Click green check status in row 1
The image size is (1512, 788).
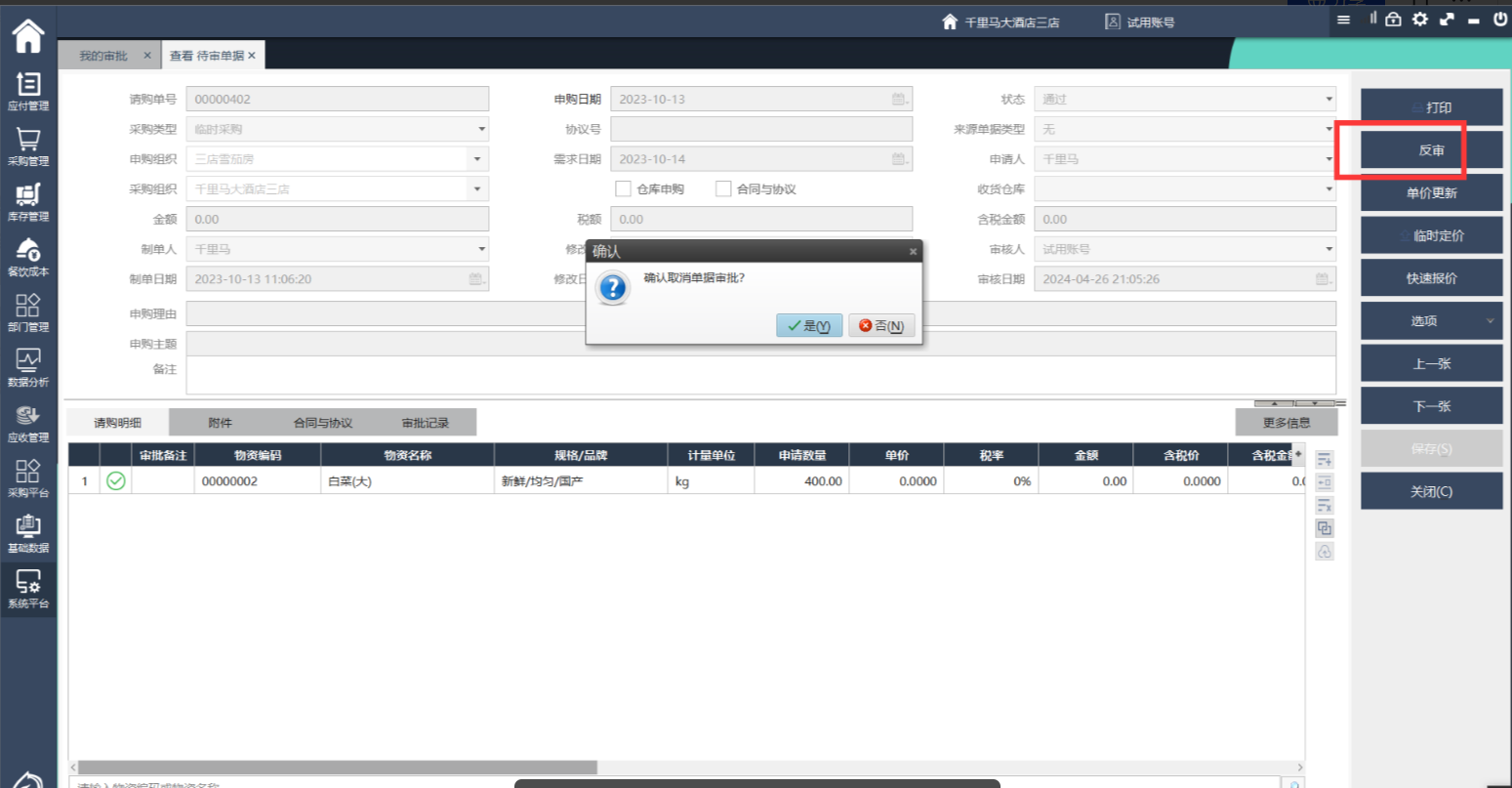(x=116, y=480)
